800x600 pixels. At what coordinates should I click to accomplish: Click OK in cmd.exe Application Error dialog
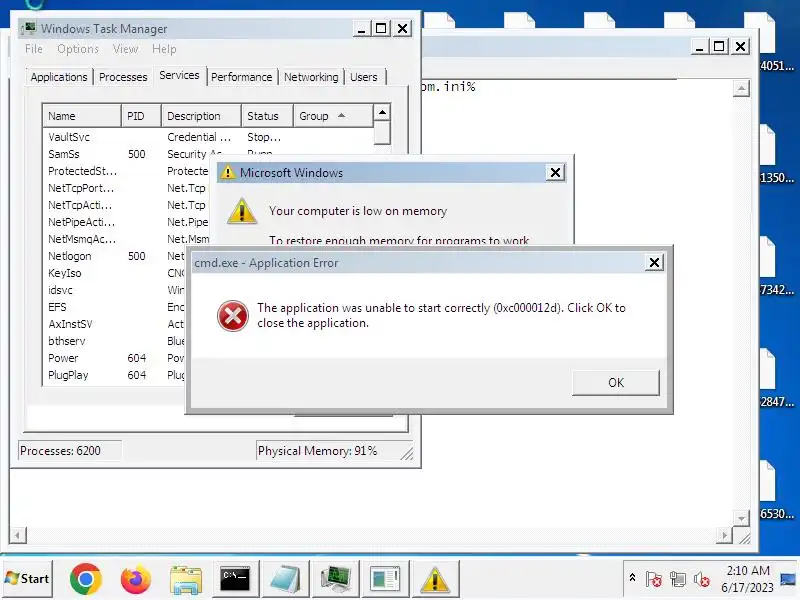click(x=616, y=383)
